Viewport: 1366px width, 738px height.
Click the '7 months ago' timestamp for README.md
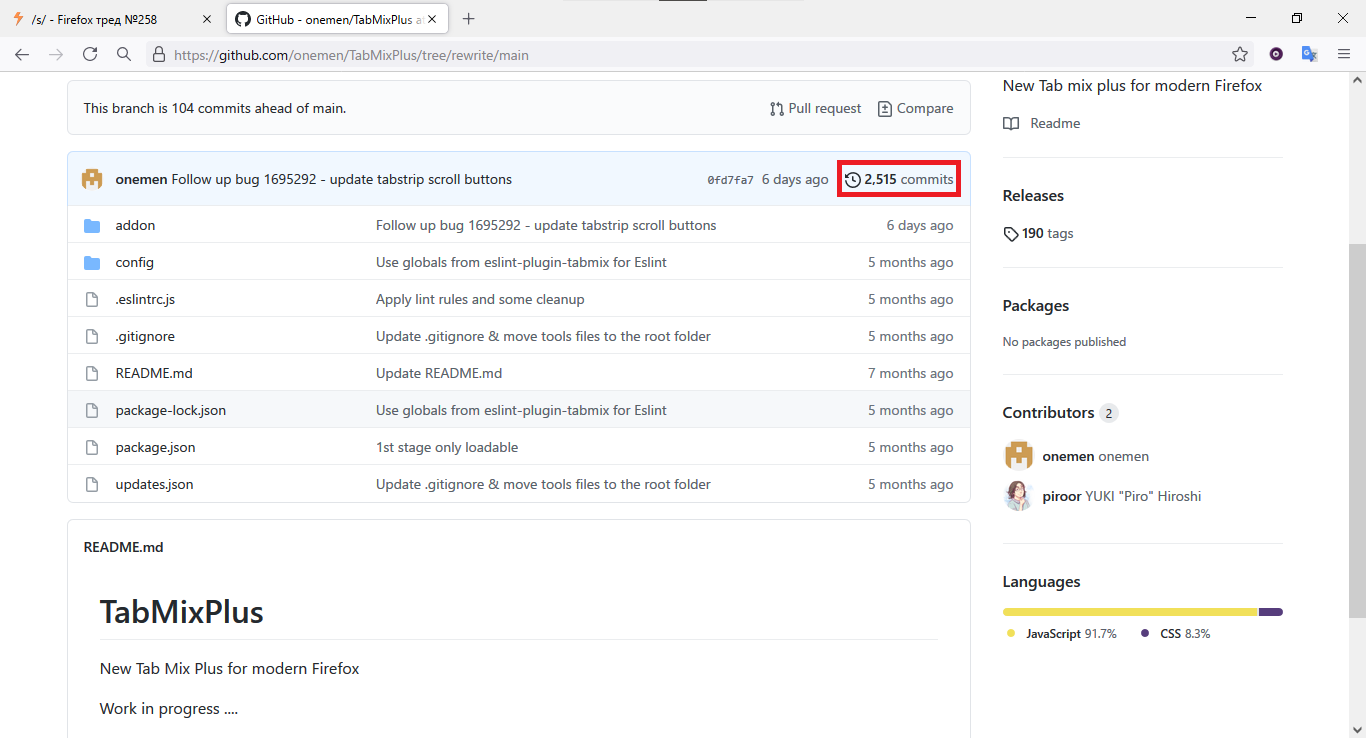click(911, 373)
